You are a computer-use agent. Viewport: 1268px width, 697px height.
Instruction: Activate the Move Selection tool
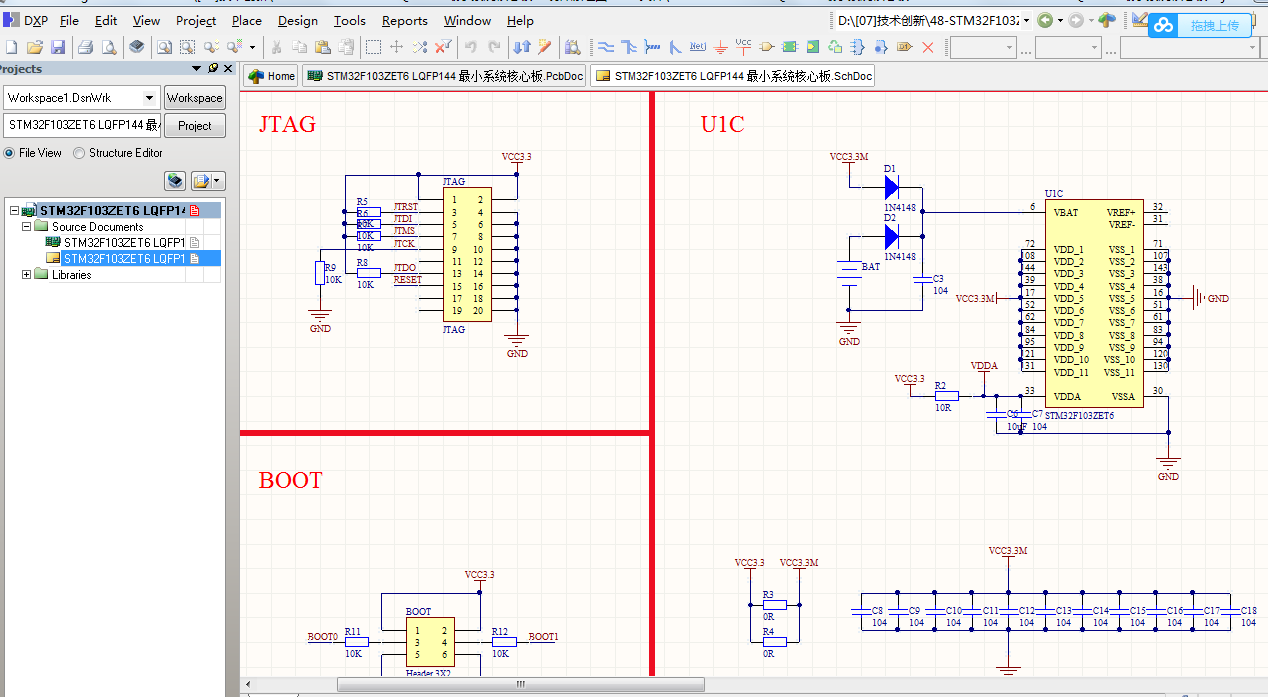point(396,47)
